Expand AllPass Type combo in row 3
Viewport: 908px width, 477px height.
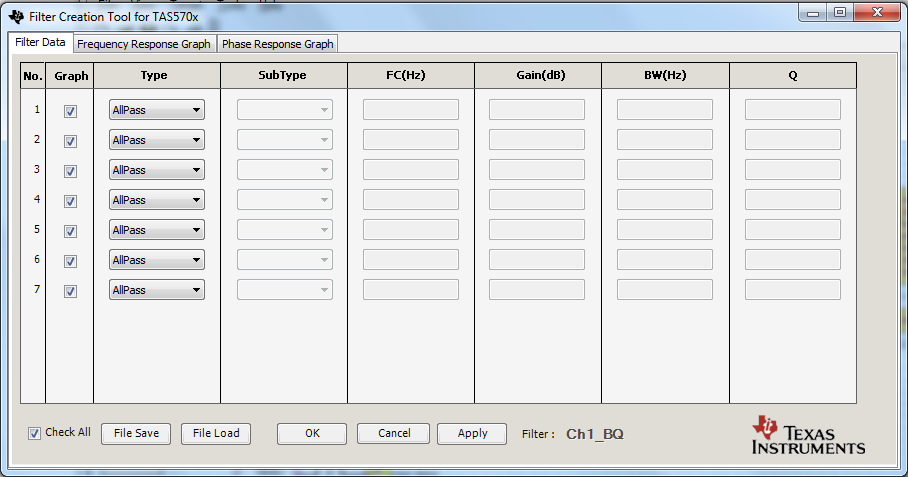[x=157, y=170]
